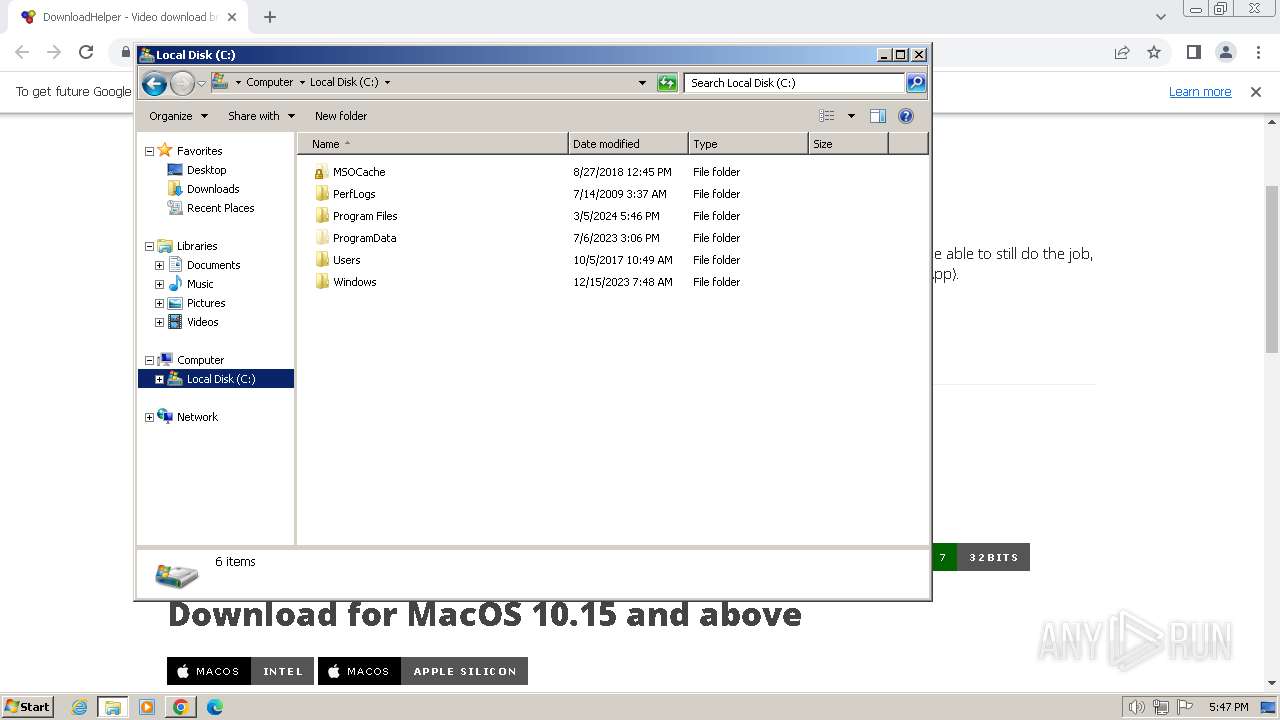Open Chrome three-dot menu
1280x720 pixels.
point(1257,52)
